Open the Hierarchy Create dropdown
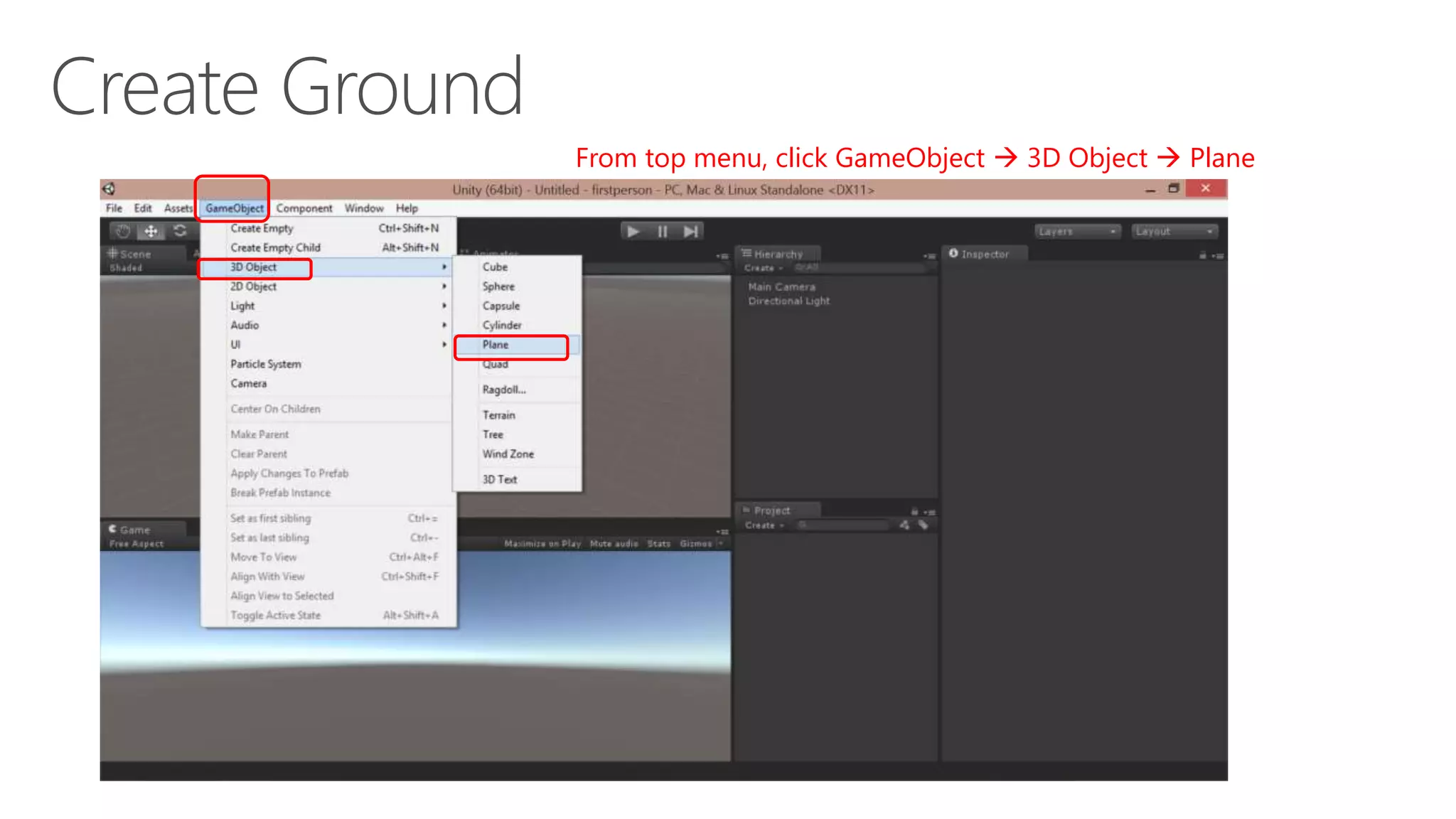The height and width of the screenshot is (819, 1456). (764, 268)
